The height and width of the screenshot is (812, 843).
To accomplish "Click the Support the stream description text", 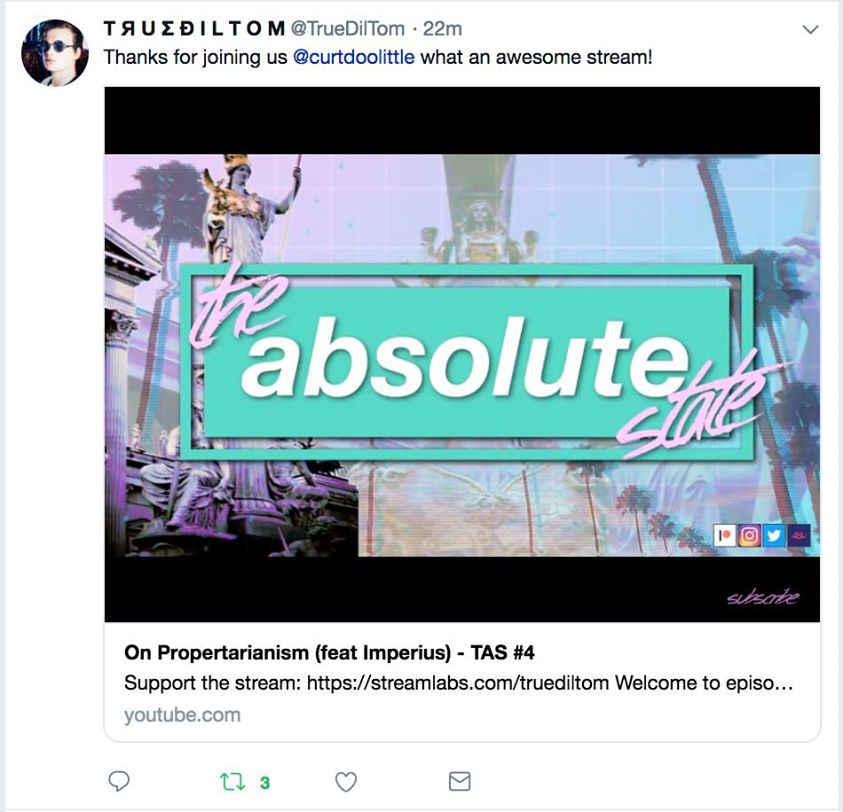I will tap(459, 683).
